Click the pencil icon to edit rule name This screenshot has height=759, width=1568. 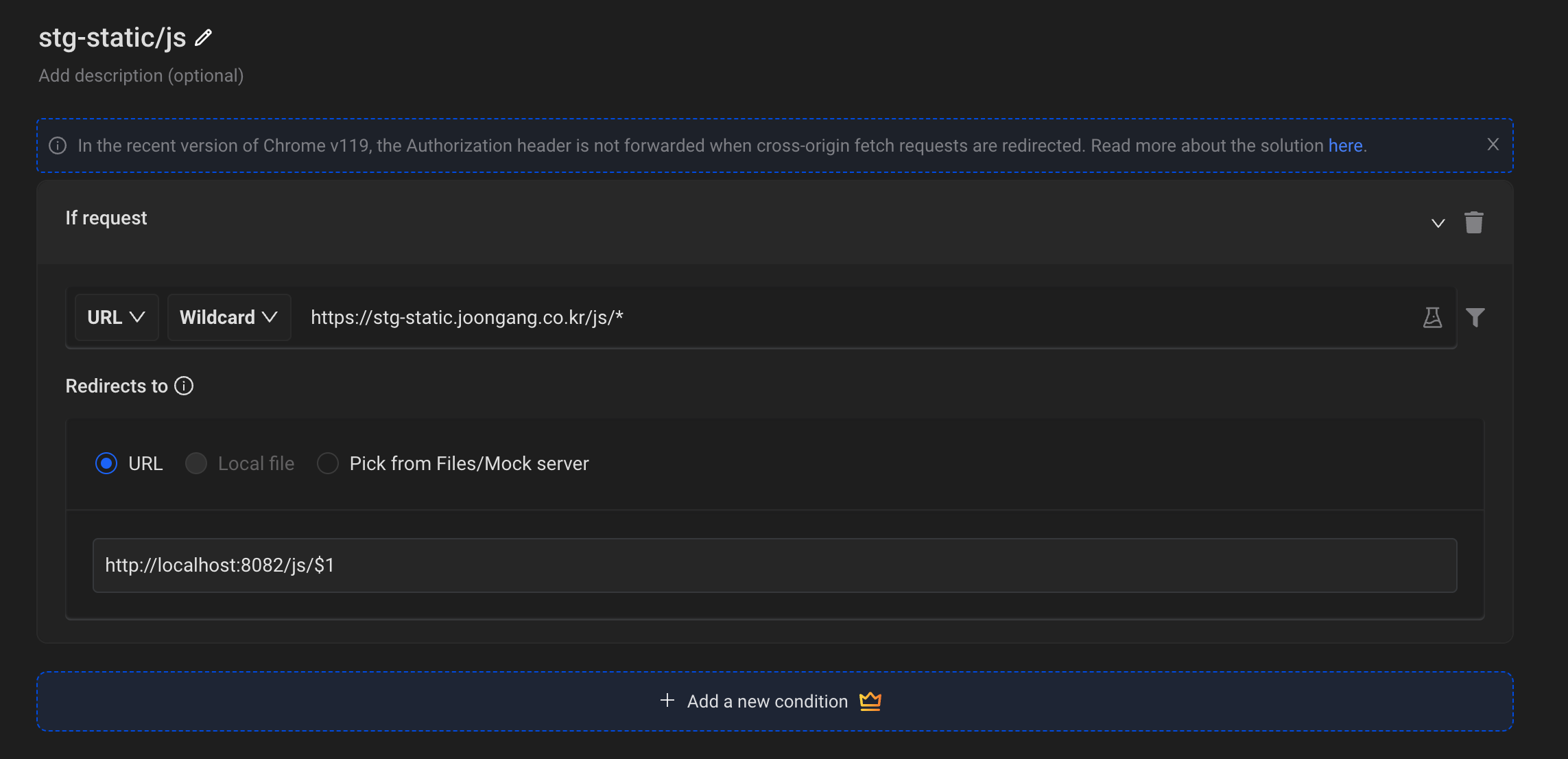pos(203,38)
